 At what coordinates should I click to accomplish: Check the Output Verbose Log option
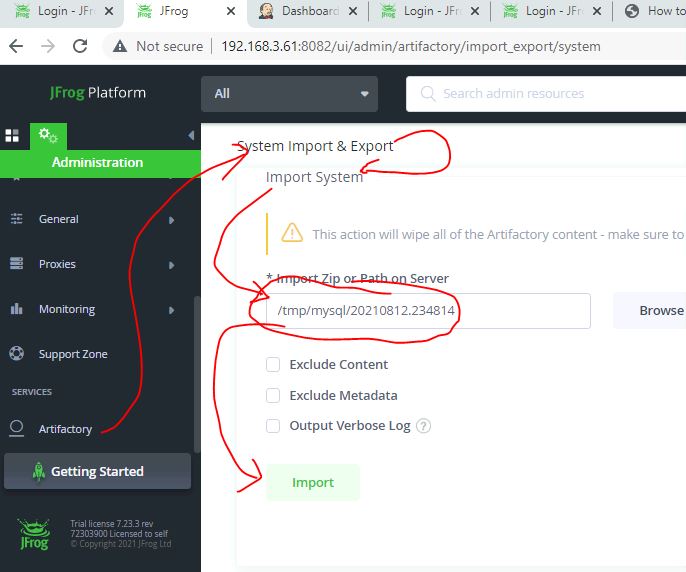pos(273,426)
